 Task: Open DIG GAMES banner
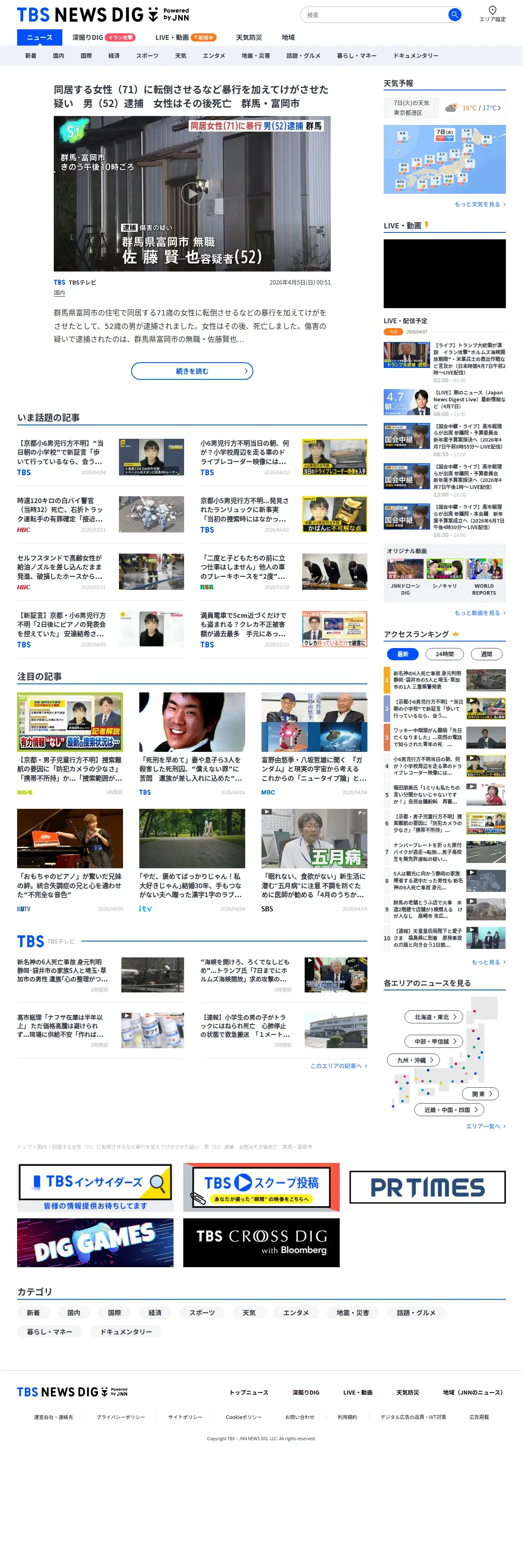point(95,1242)
